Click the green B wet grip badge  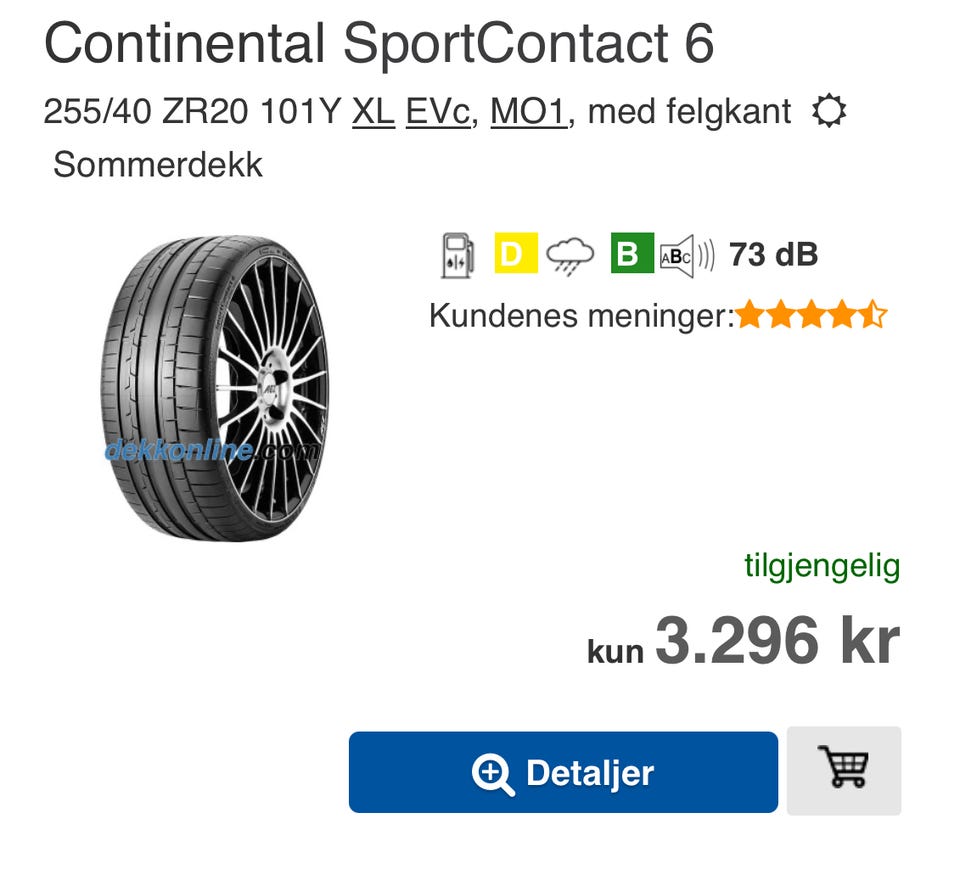coord(632,254)
